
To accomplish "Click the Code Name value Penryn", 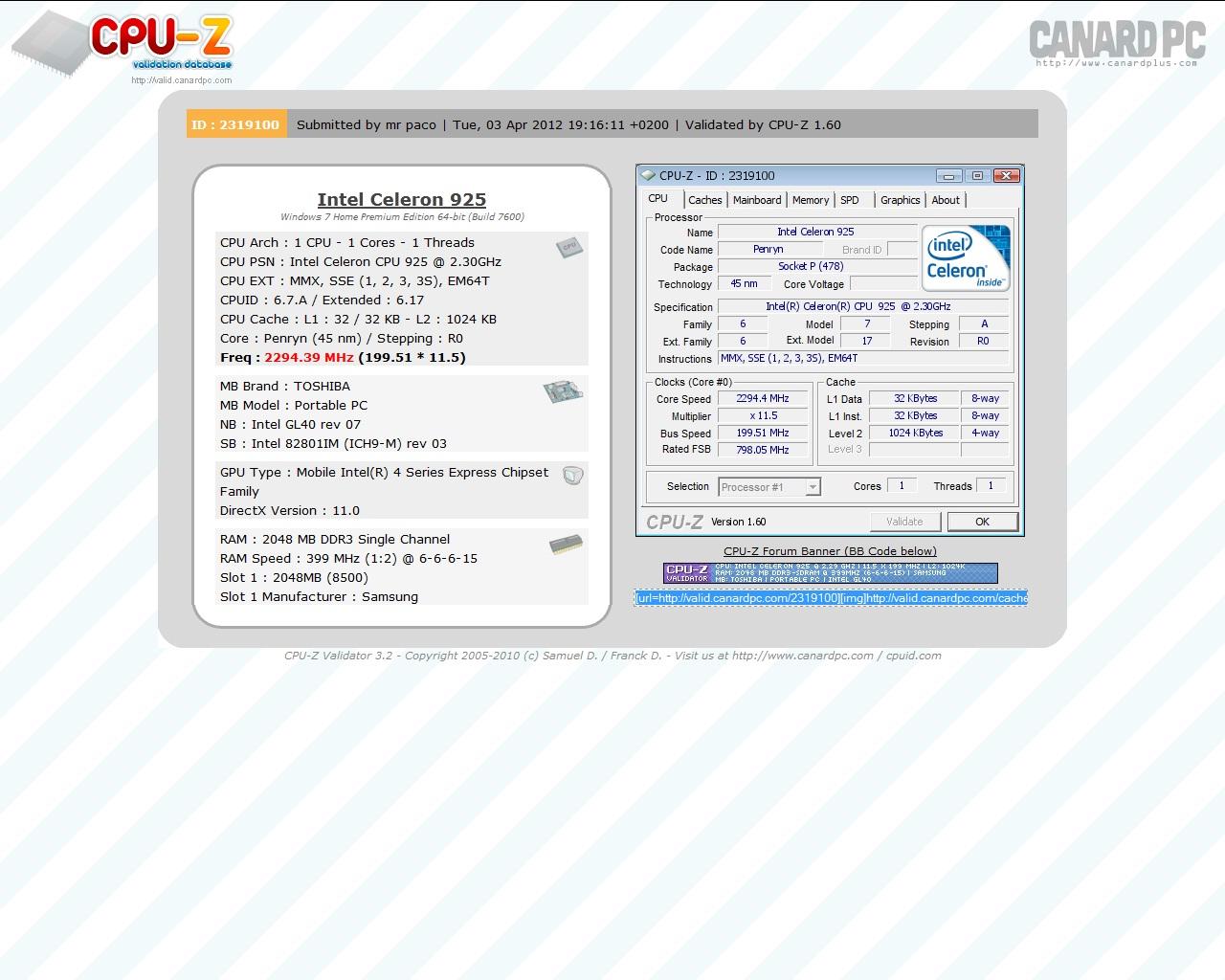I will pyautogui.click(x=768, y=249).
